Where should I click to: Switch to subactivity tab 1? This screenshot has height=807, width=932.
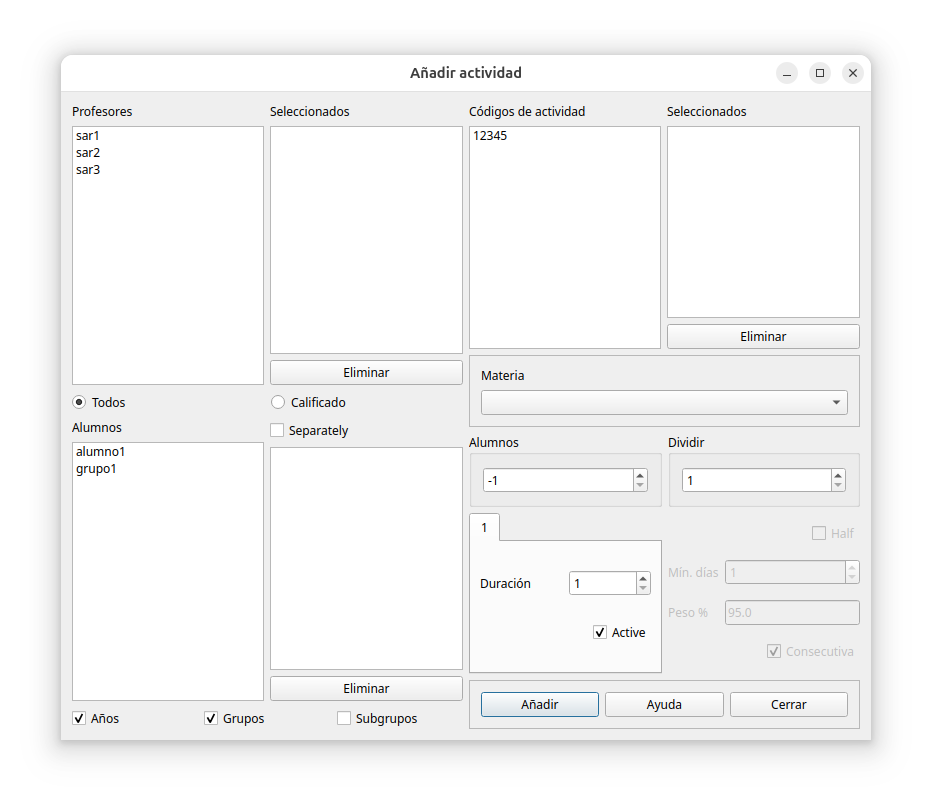485,527
